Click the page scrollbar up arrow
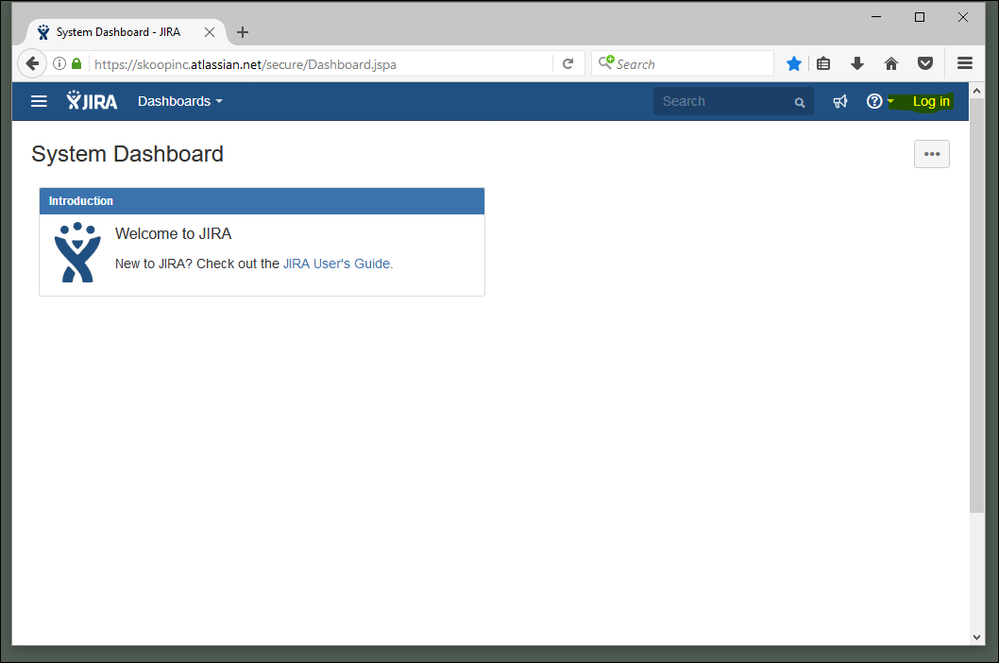 [977, 91]
